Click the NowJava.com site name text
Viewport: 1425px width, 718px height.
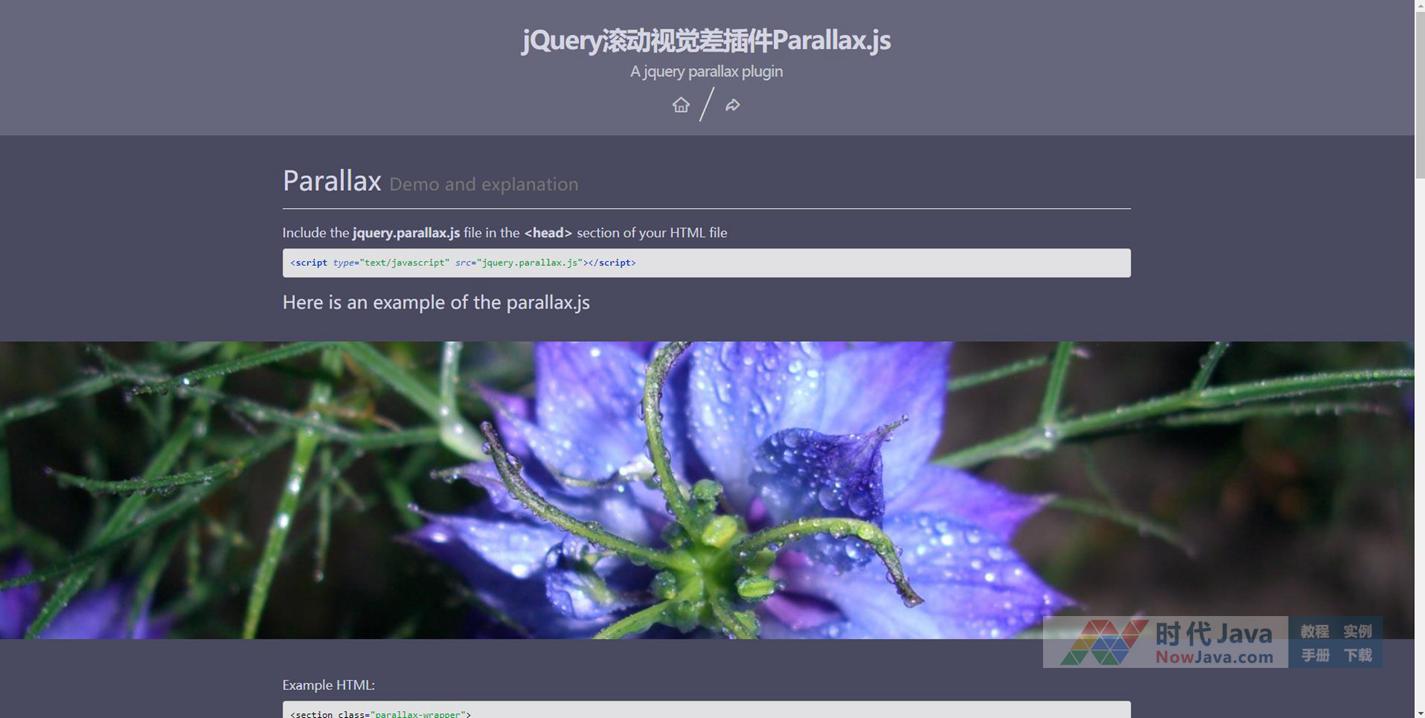[1214, 657]
